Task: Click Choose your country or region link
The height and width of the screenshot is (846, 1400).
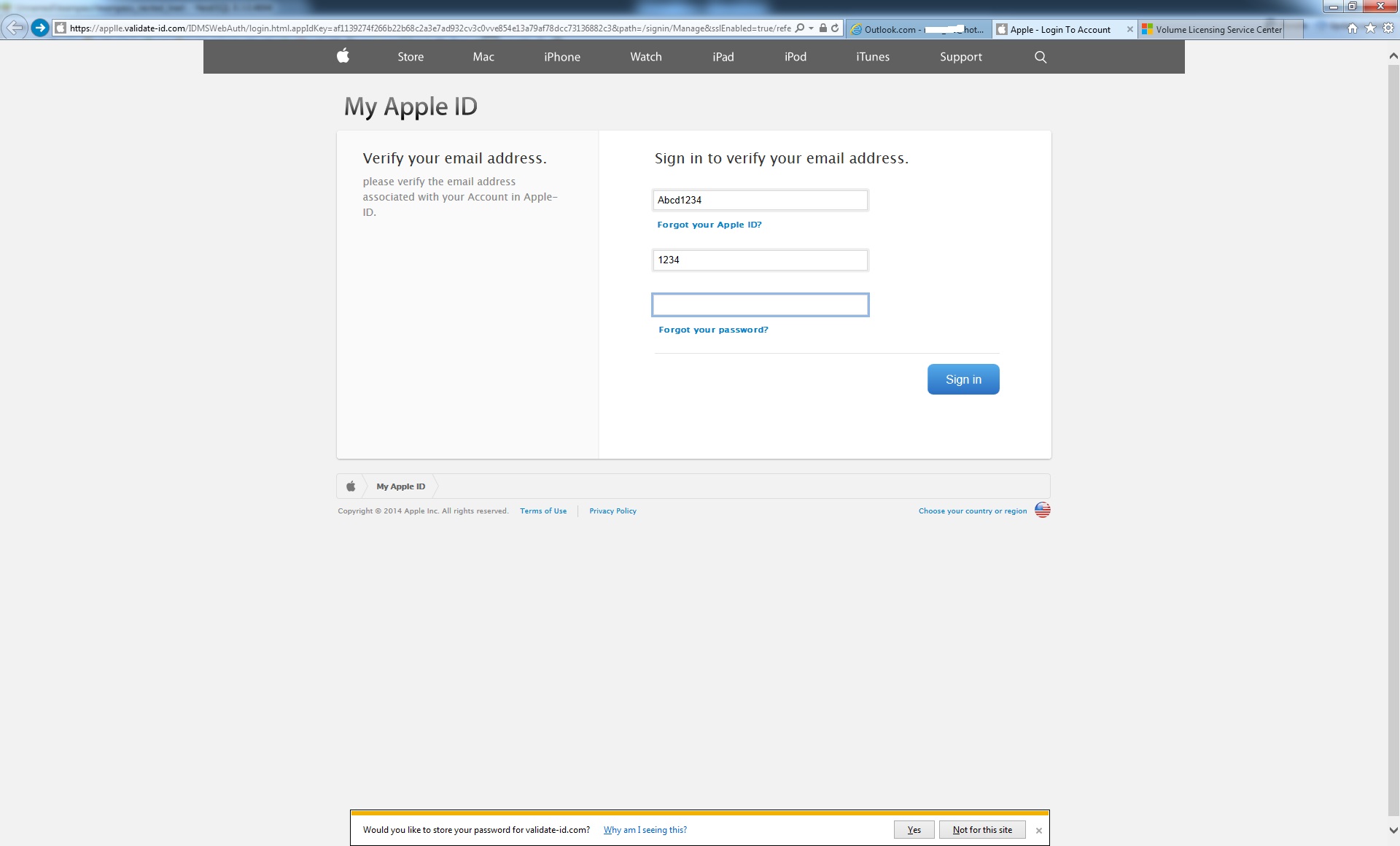Action: coord(973,511)
